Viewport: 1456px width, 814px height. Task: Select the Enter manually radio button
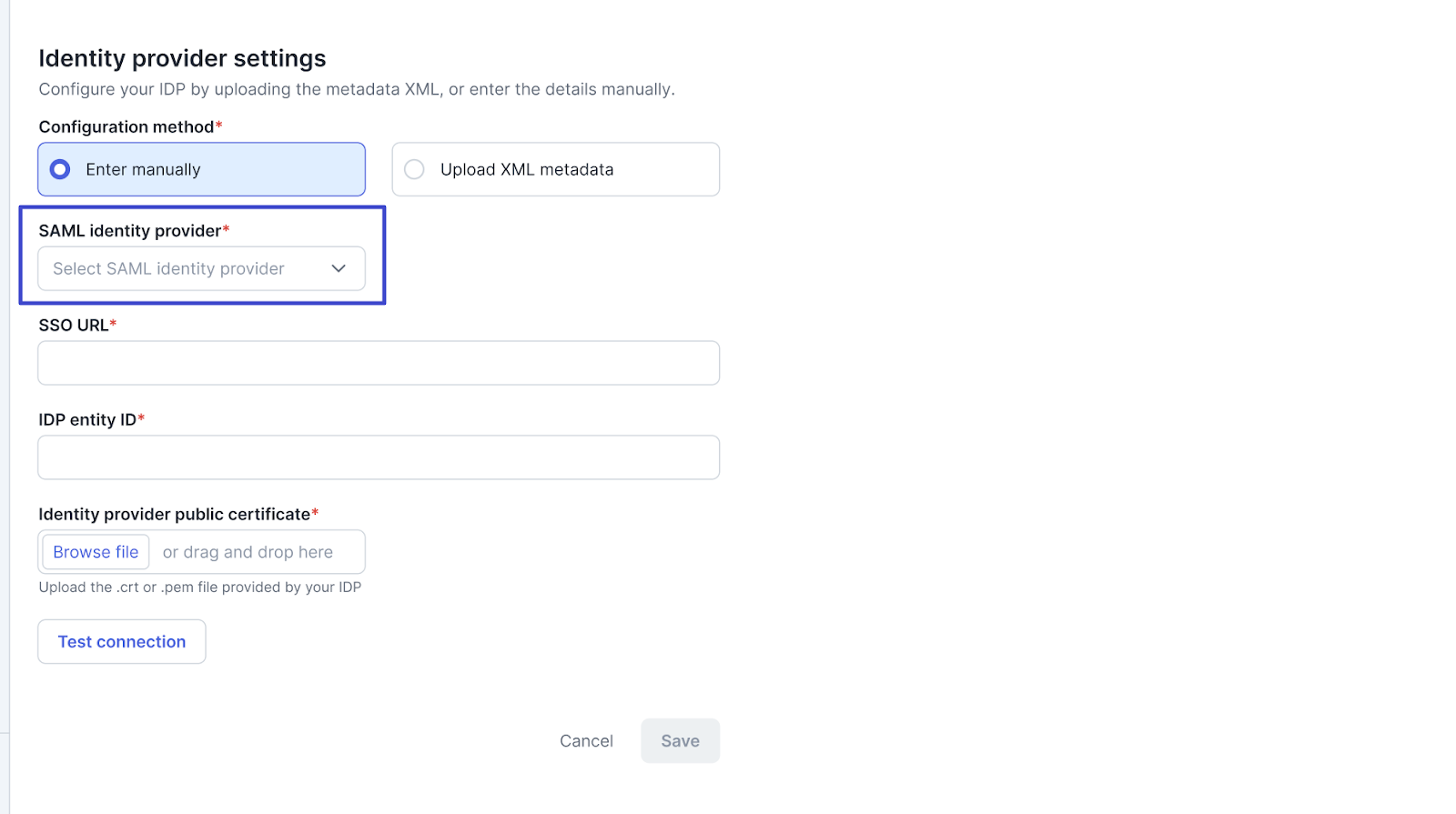[60, 169]
